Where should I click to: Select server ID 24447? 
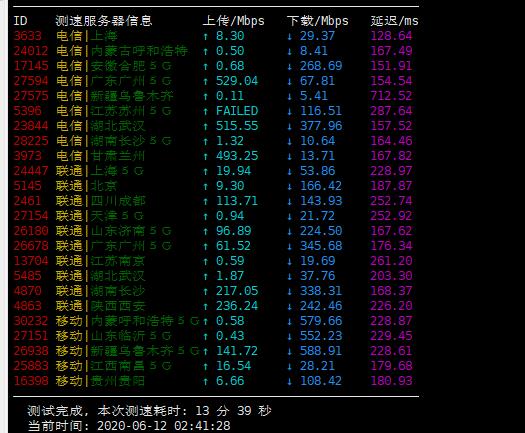[31, 171]
